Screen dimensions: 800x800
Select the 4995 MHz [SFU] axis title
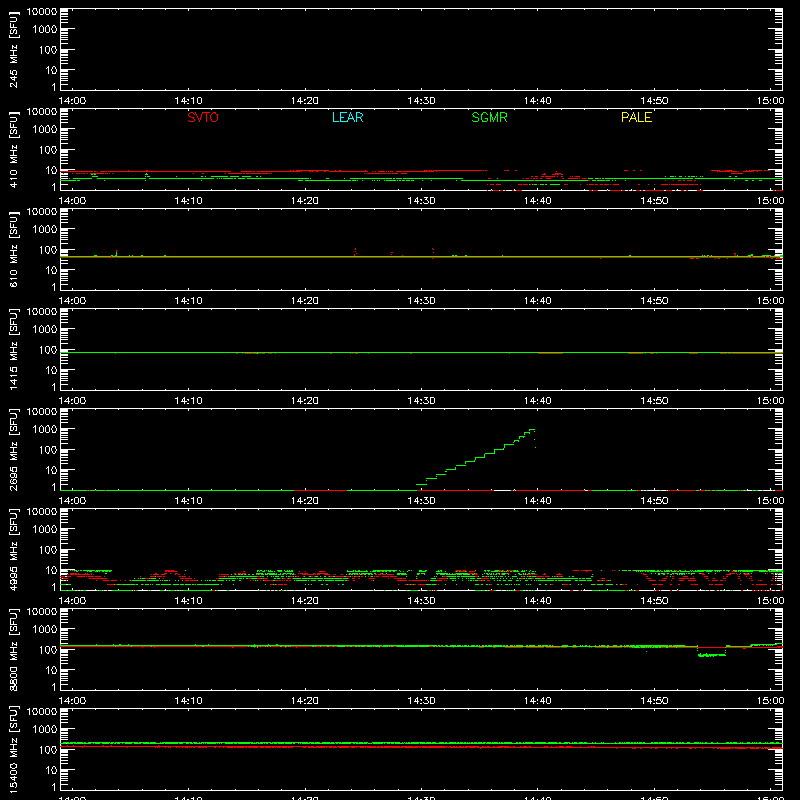click(x=14, y=549)
